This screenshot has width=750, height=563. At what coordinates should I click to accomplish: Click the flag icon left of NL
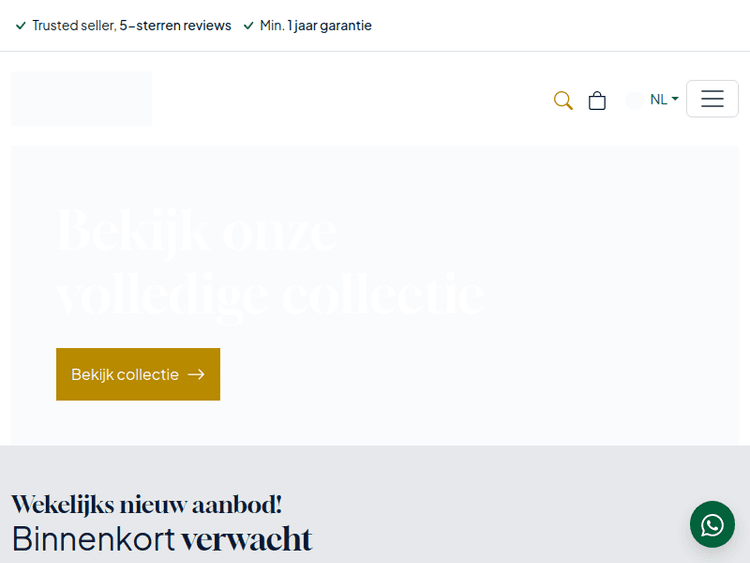pos(635,100)
